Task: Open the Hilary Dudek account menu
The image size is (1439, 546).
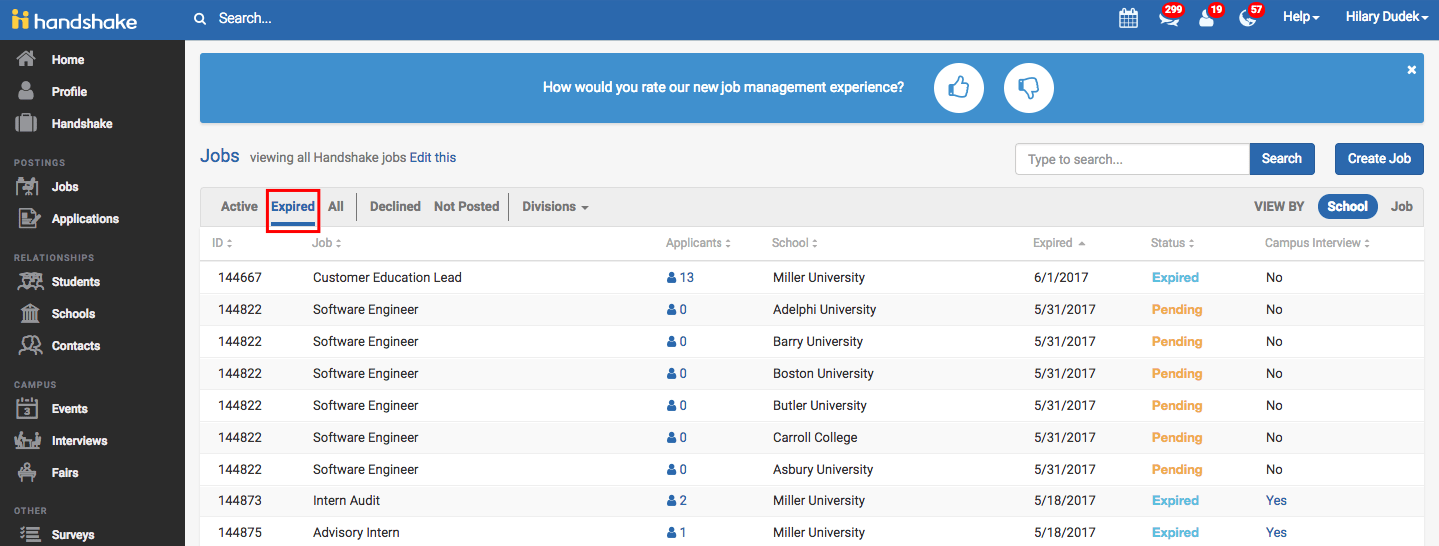Action: [x=1386, y=18]
